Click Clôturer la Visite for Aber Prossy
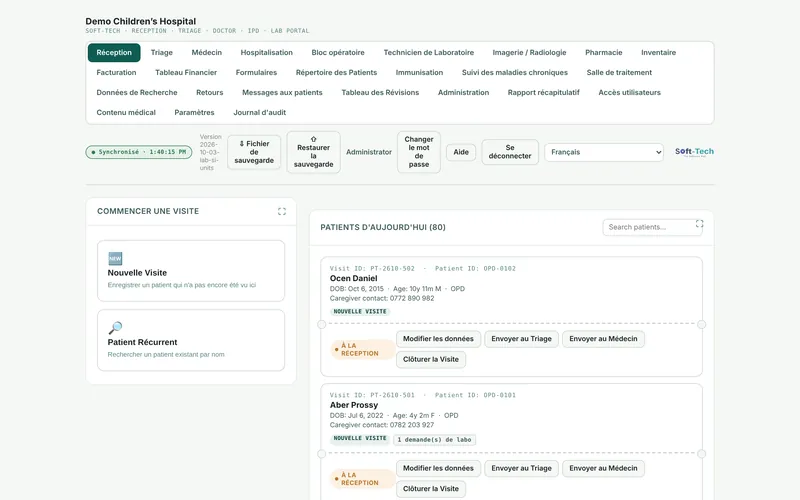The height and width of the screenshot is (500, 800). tap(431, 489)
